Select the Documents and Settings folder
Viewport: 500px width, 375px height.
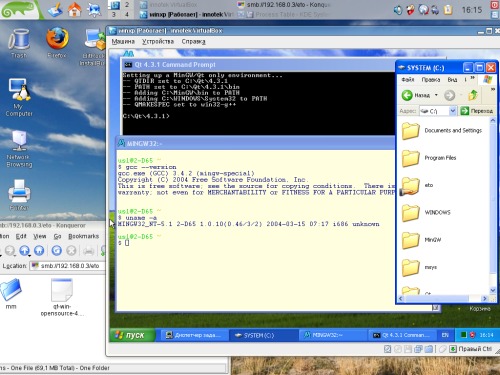click(x=442, y=130)
